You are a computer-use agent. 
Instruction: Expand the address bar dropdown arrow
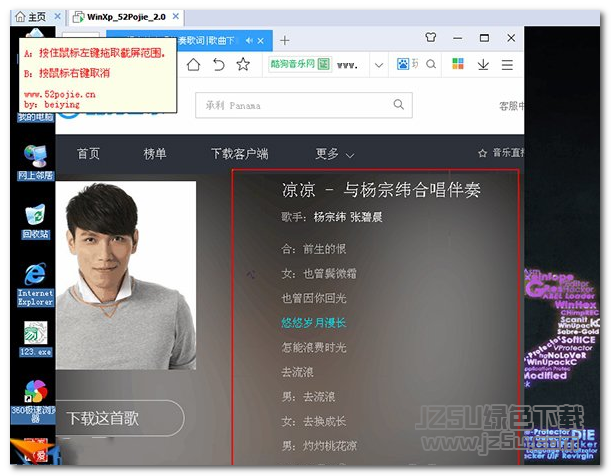coord(379,65)
